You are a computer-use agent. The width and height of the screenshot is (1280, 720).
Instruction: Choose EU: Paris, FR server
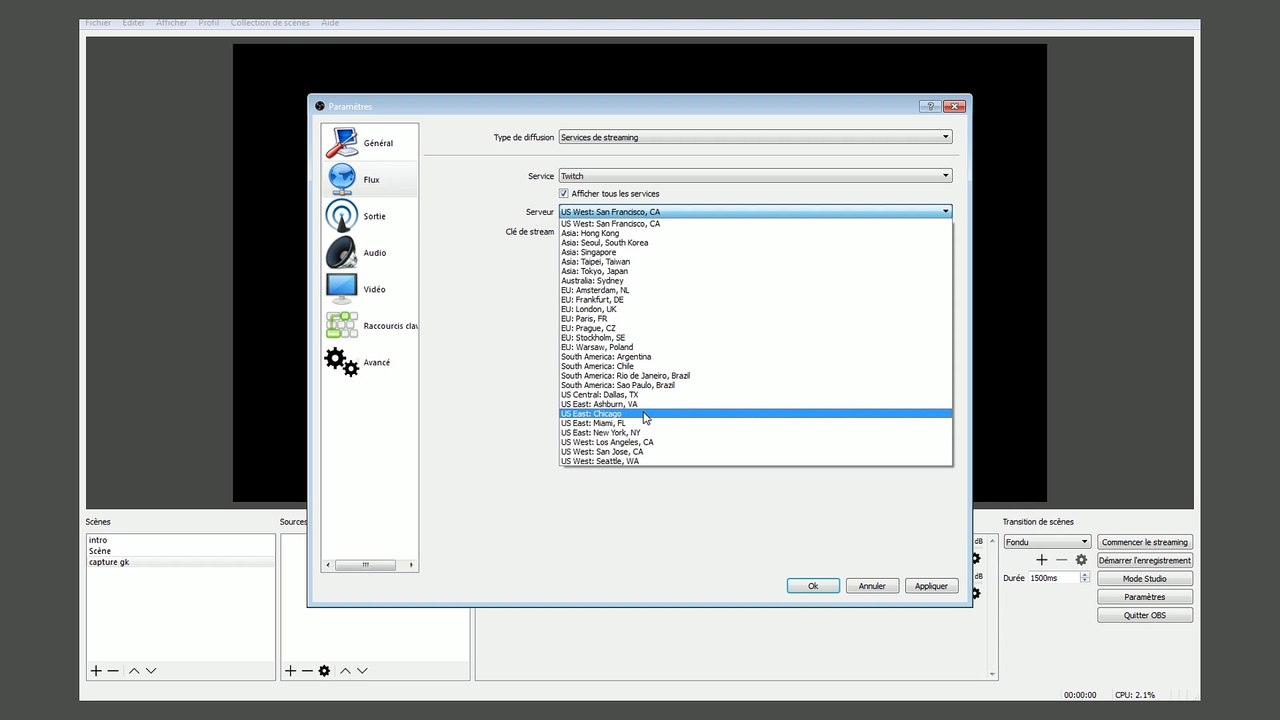(755, 319)
